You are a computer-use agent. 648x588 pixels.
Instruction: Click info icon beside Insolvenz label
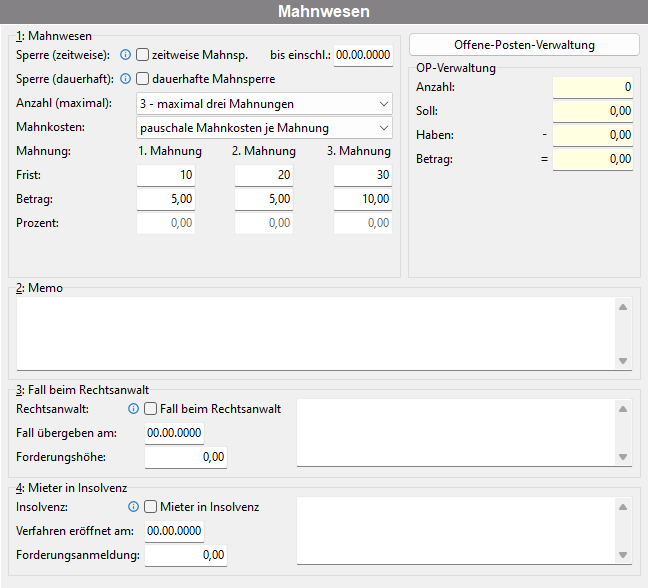pos(133,507)
